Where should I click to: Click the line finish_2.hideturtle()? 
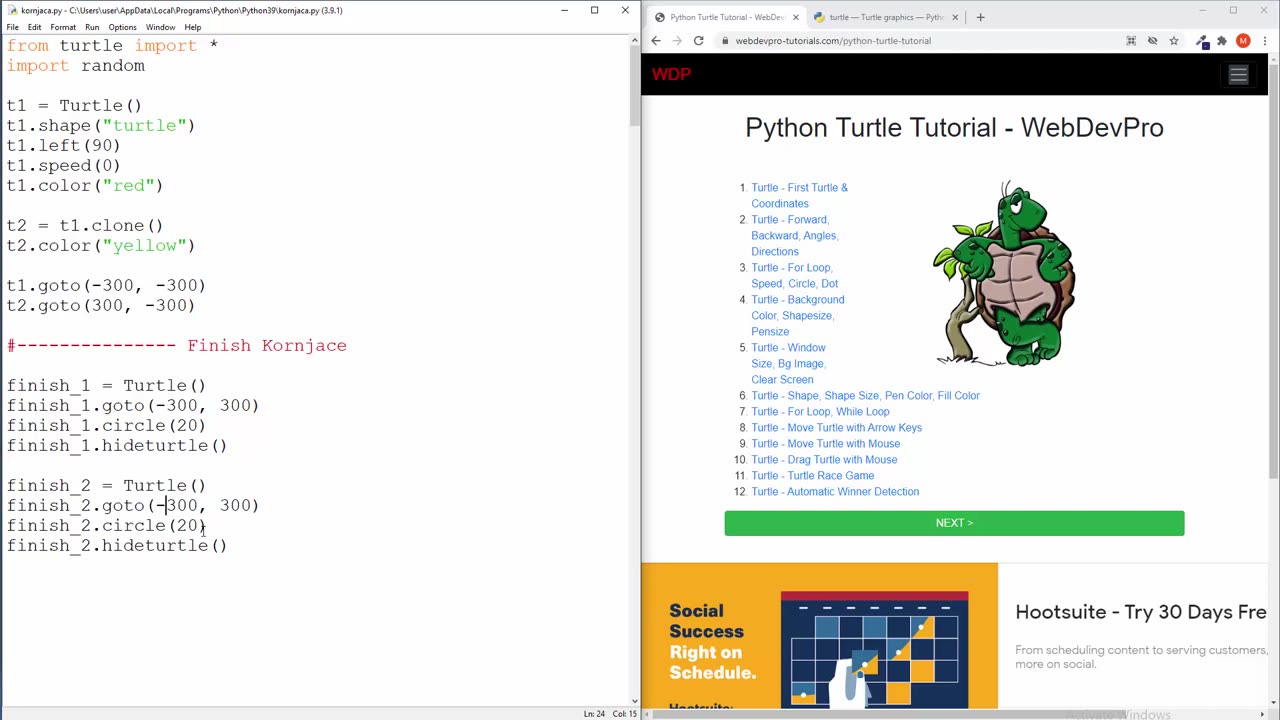(x=117, y=546)
